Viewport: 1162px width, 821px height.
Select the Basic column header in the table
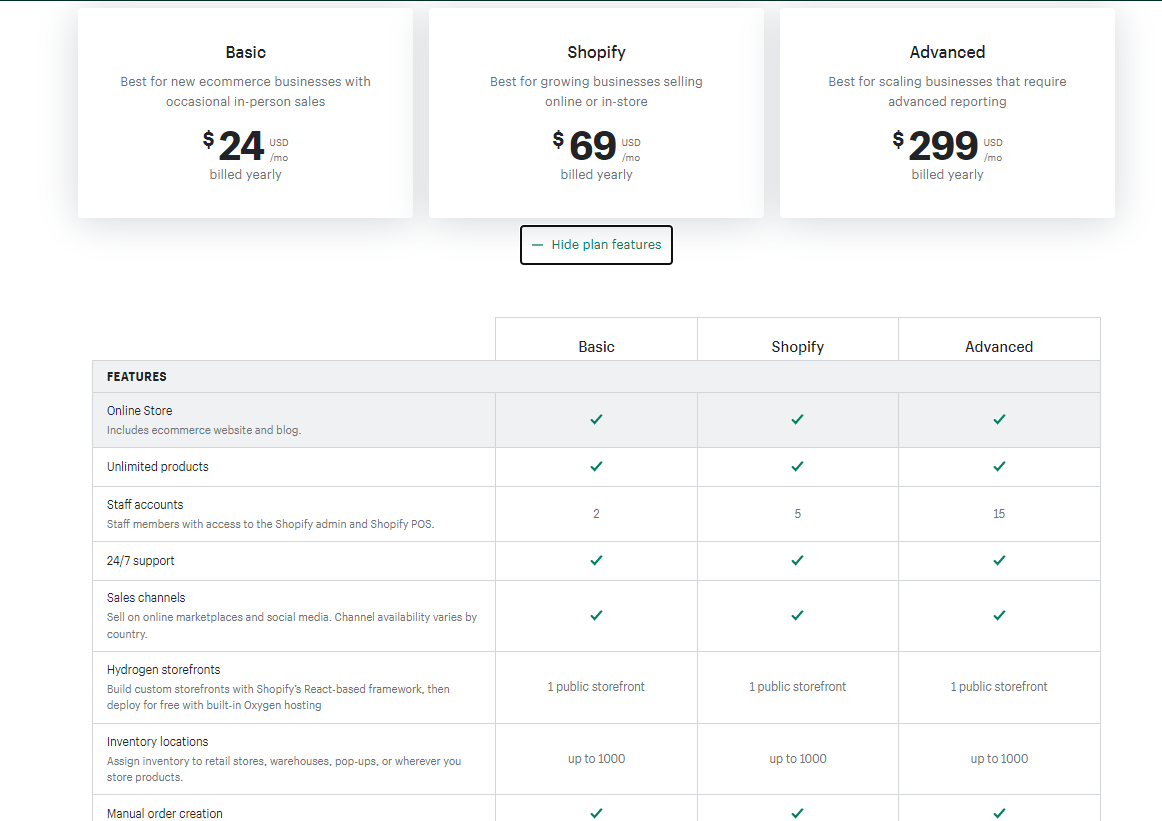tap(596, 346)
